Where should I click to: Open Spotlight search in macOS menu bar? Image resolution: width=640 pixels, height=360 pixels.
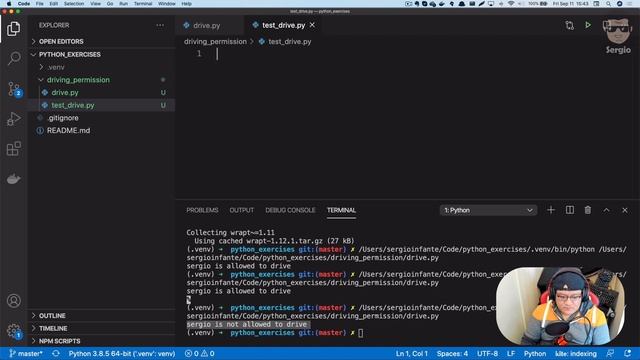tap(608, 4)
